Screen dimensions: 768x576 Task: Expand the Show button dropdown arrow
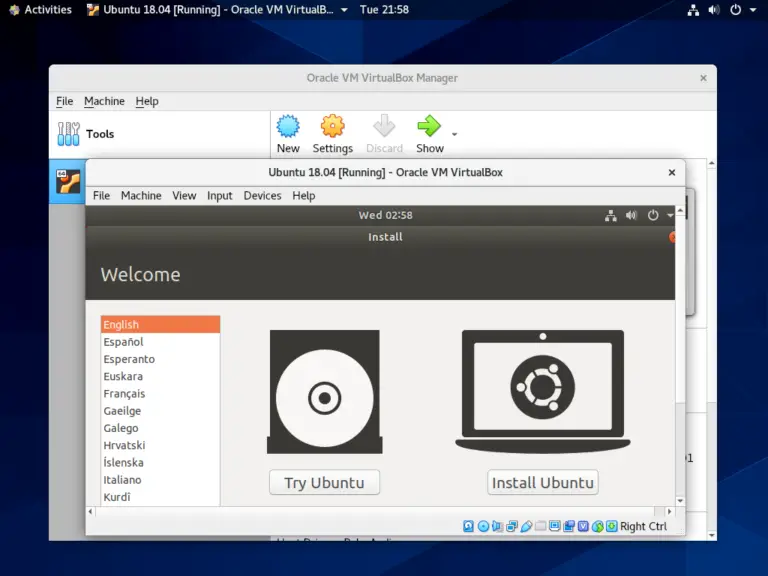coord(455,134)
